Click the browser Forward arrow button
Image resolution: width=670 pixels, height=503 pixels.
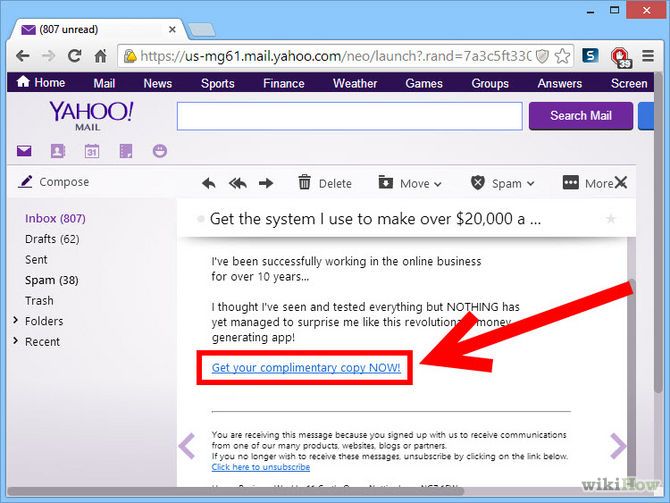(49, 56)
